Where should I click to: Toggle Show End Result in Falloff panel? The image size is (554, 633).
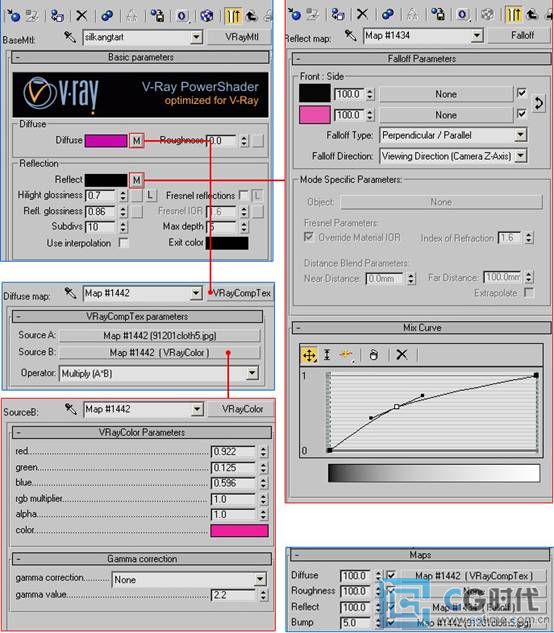(x=514, y=15)
